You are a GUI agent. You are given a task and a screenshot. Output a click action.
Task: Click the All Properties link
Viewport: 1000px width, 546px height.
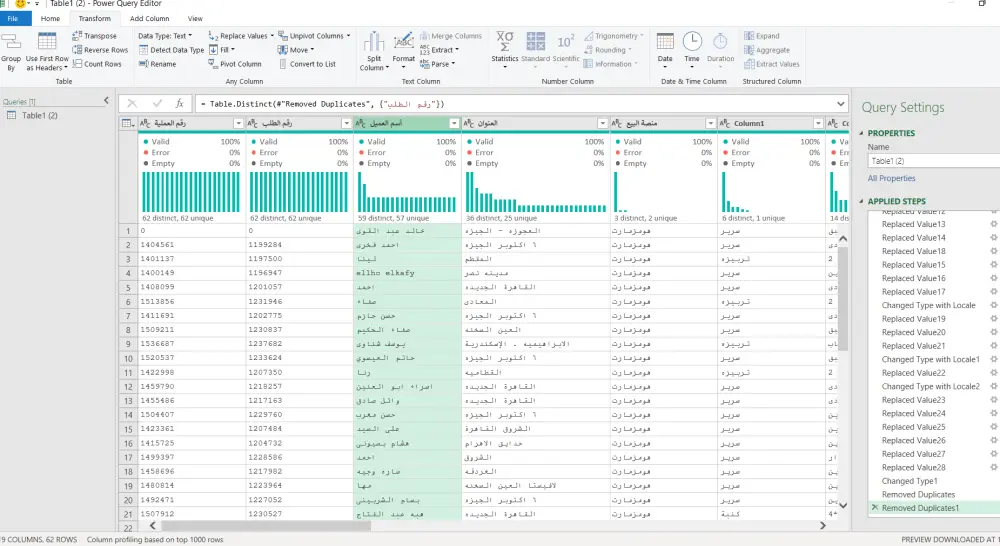891,178
